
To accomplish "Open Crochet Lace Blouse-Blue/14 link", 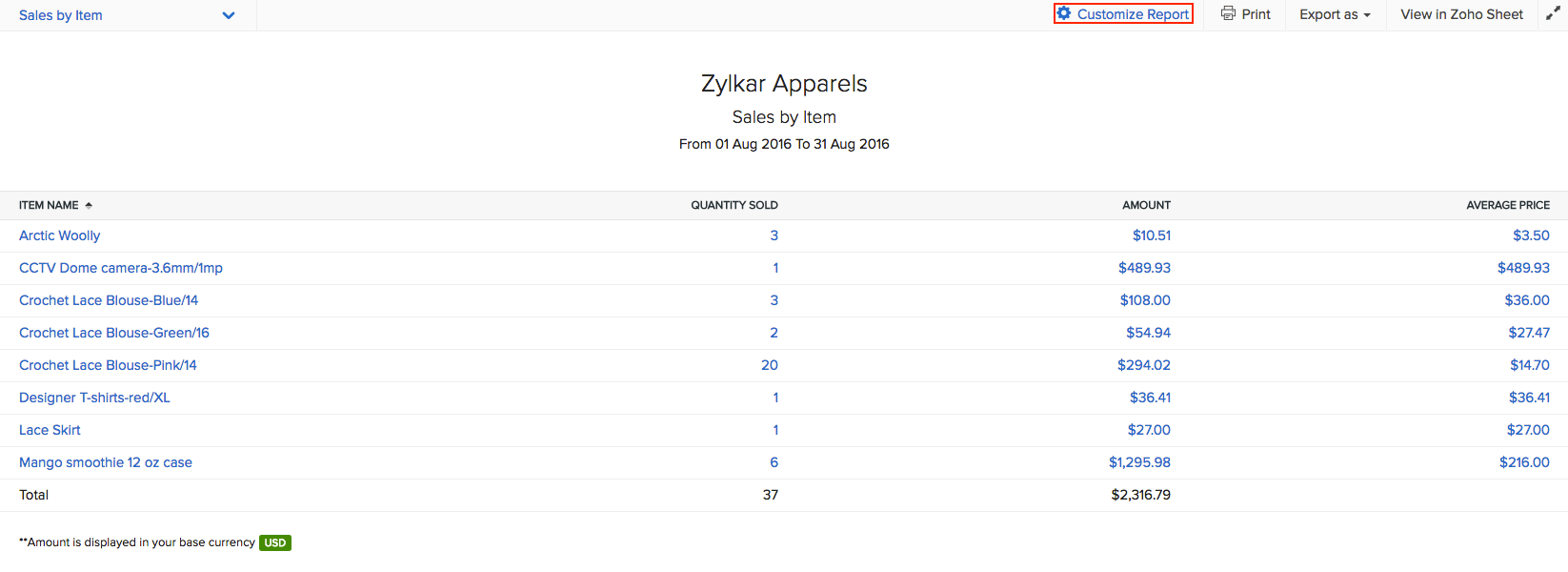I will [x=109, y=300].
